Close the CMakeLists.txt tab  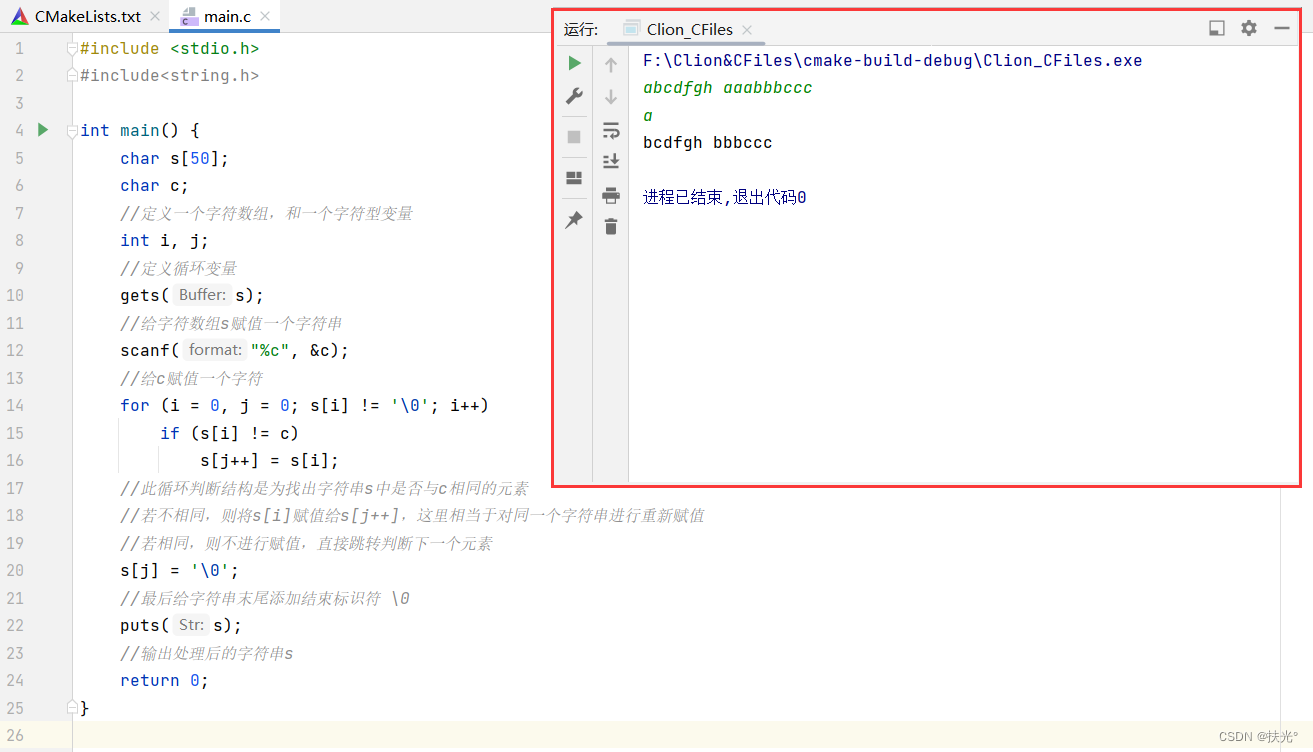(154, 17)
